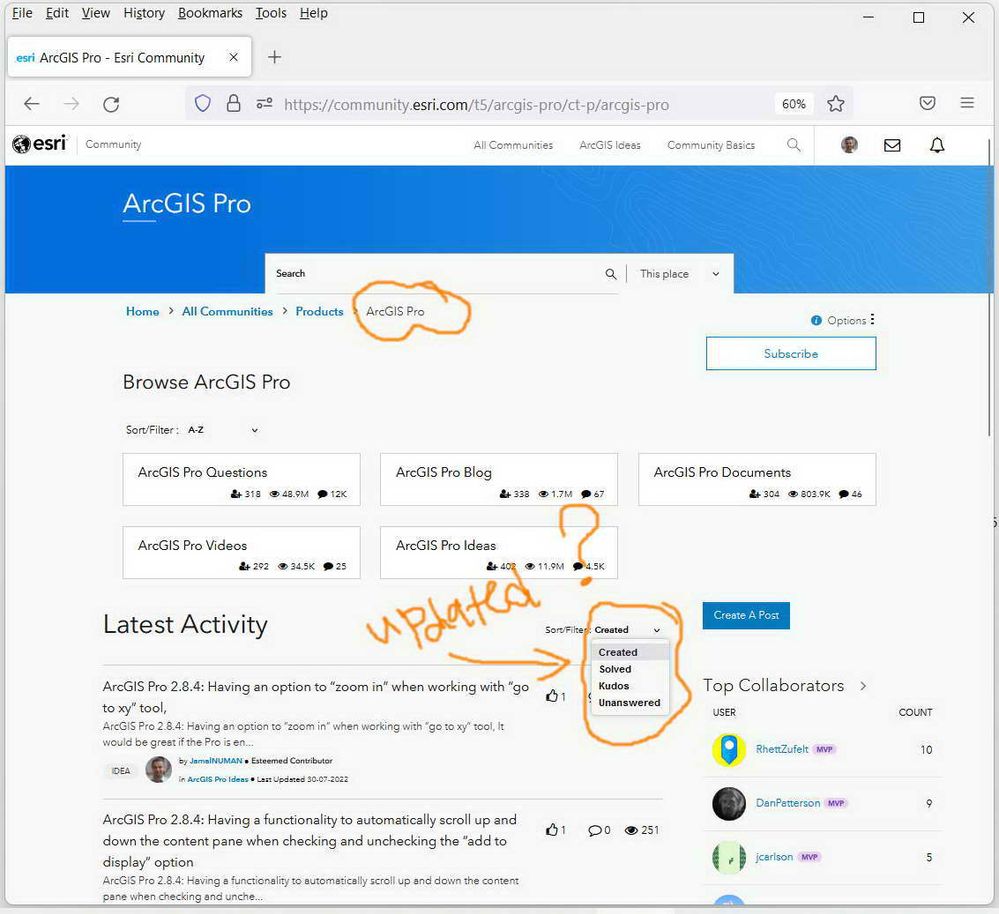Click the Subscribe button
Viewport: 999px width, 914px height.
click(791, 353)
